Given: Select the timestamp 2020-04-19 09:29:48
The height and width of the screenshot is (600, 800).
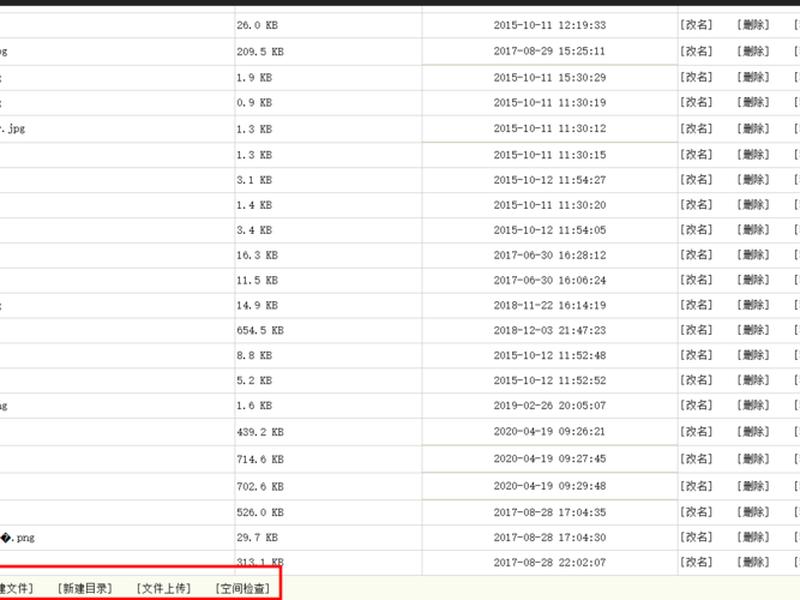Looking at the screenshot, I should [x=549, y=486].
